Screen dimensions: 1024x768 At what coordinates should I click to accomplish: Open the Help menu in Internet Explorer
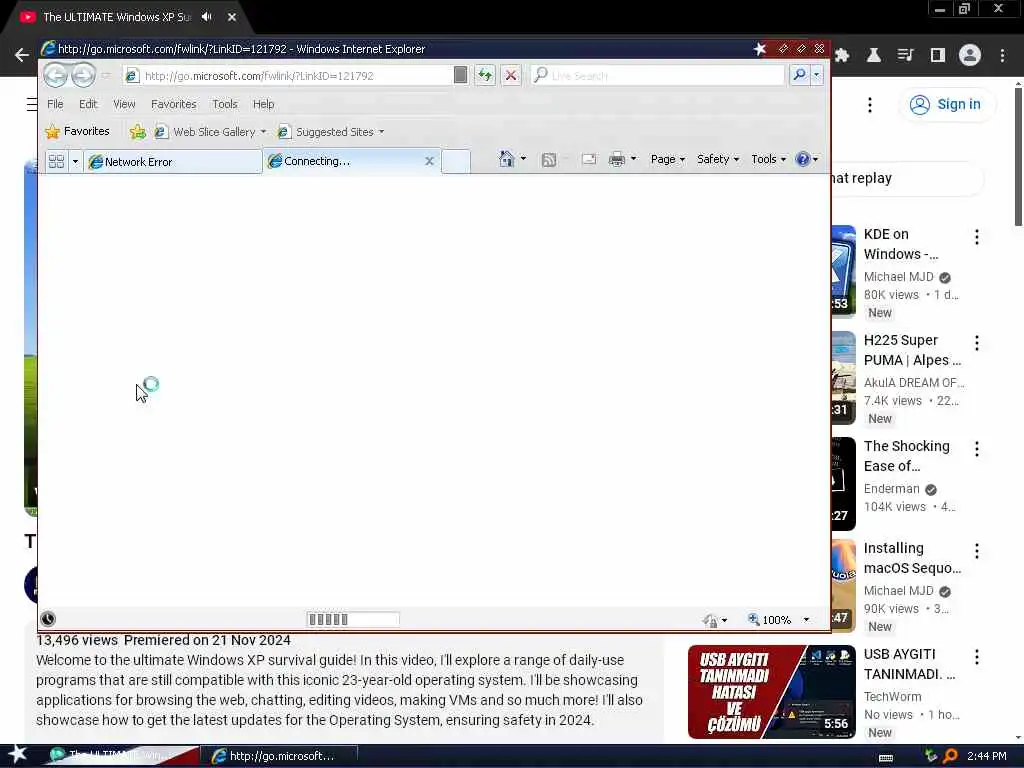[x=263, y=104]
